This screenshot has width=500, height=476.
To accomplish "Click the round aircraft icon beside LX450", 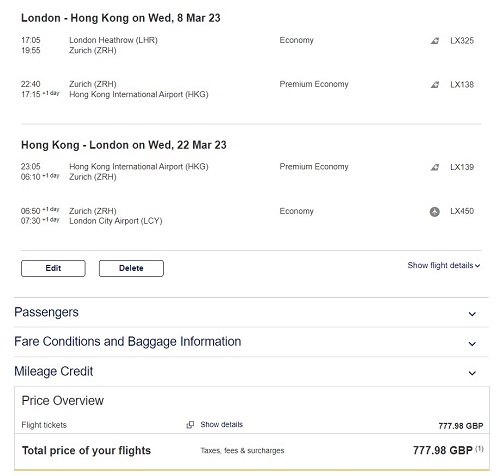I will click(x=435, y=212).
